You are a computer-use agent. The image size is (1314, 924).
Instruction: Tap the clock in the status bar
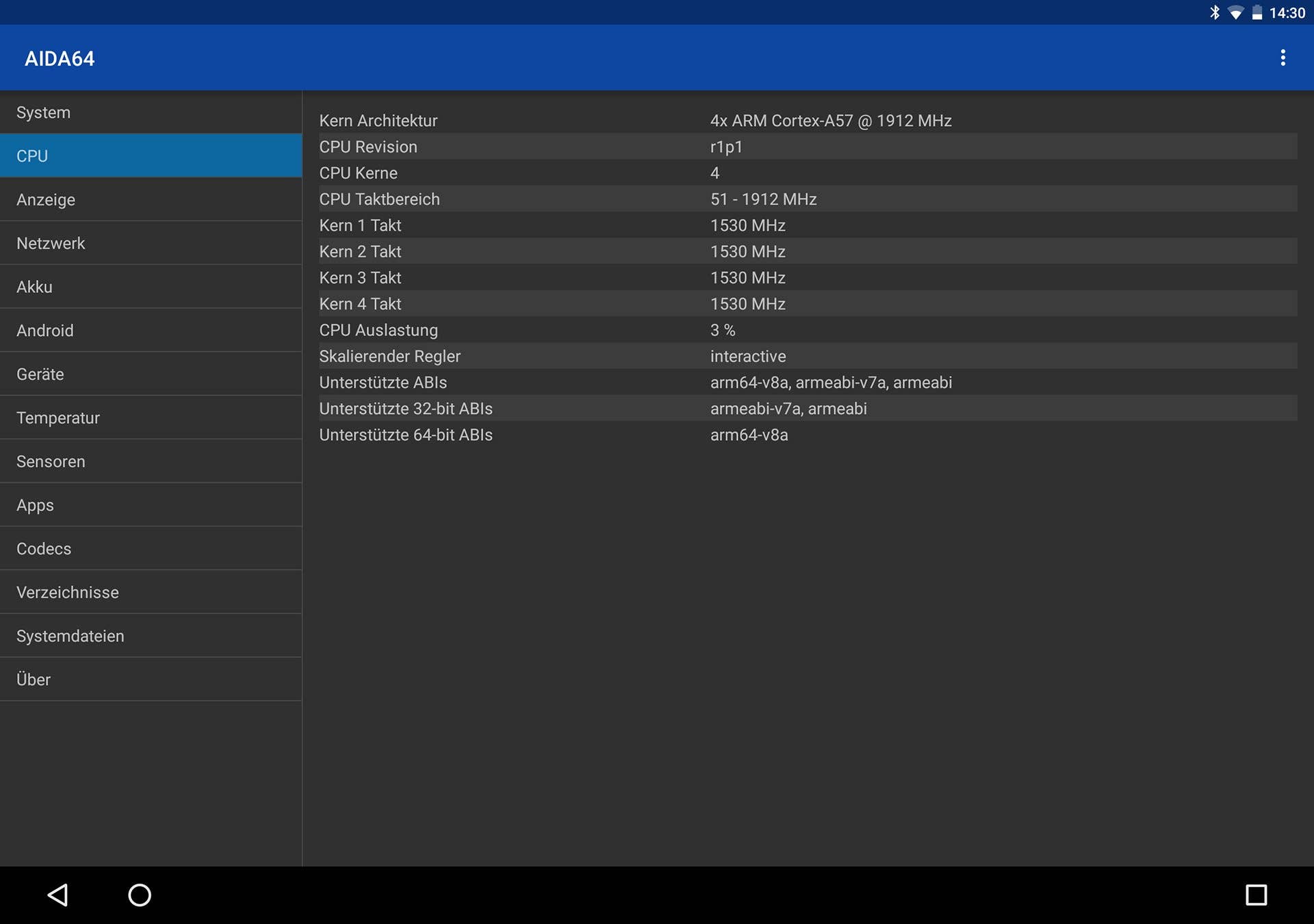pyautogui.click(x=1287, y=12)
